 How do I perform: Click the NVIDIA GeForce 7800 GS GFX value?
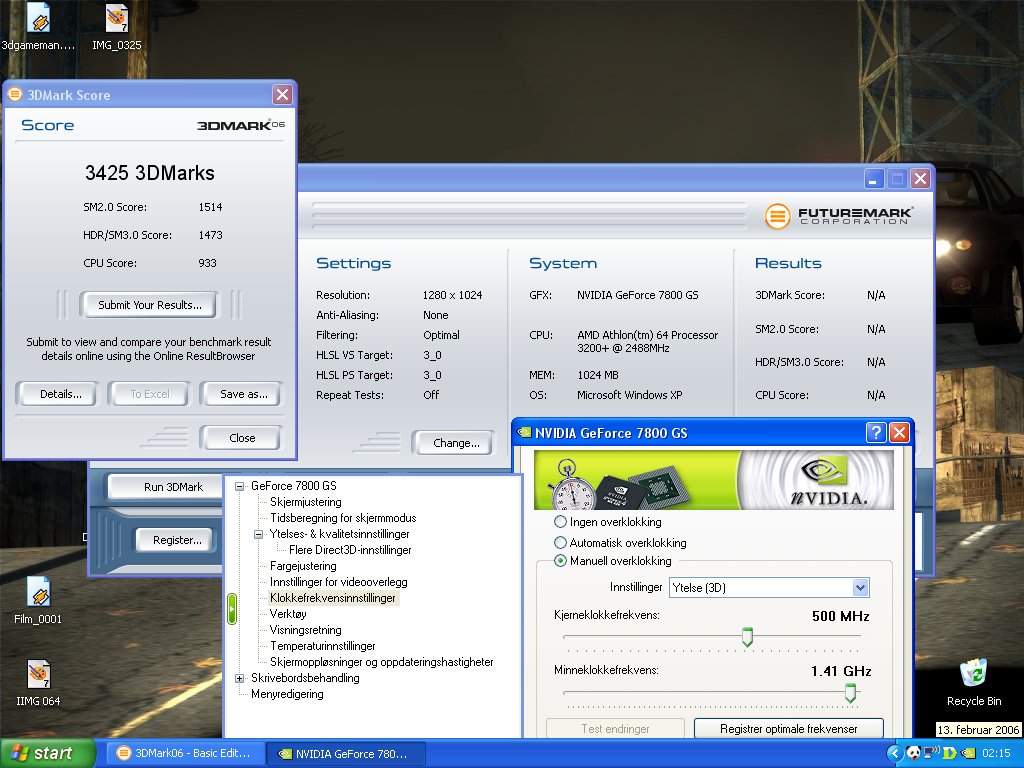pos(637,295)
